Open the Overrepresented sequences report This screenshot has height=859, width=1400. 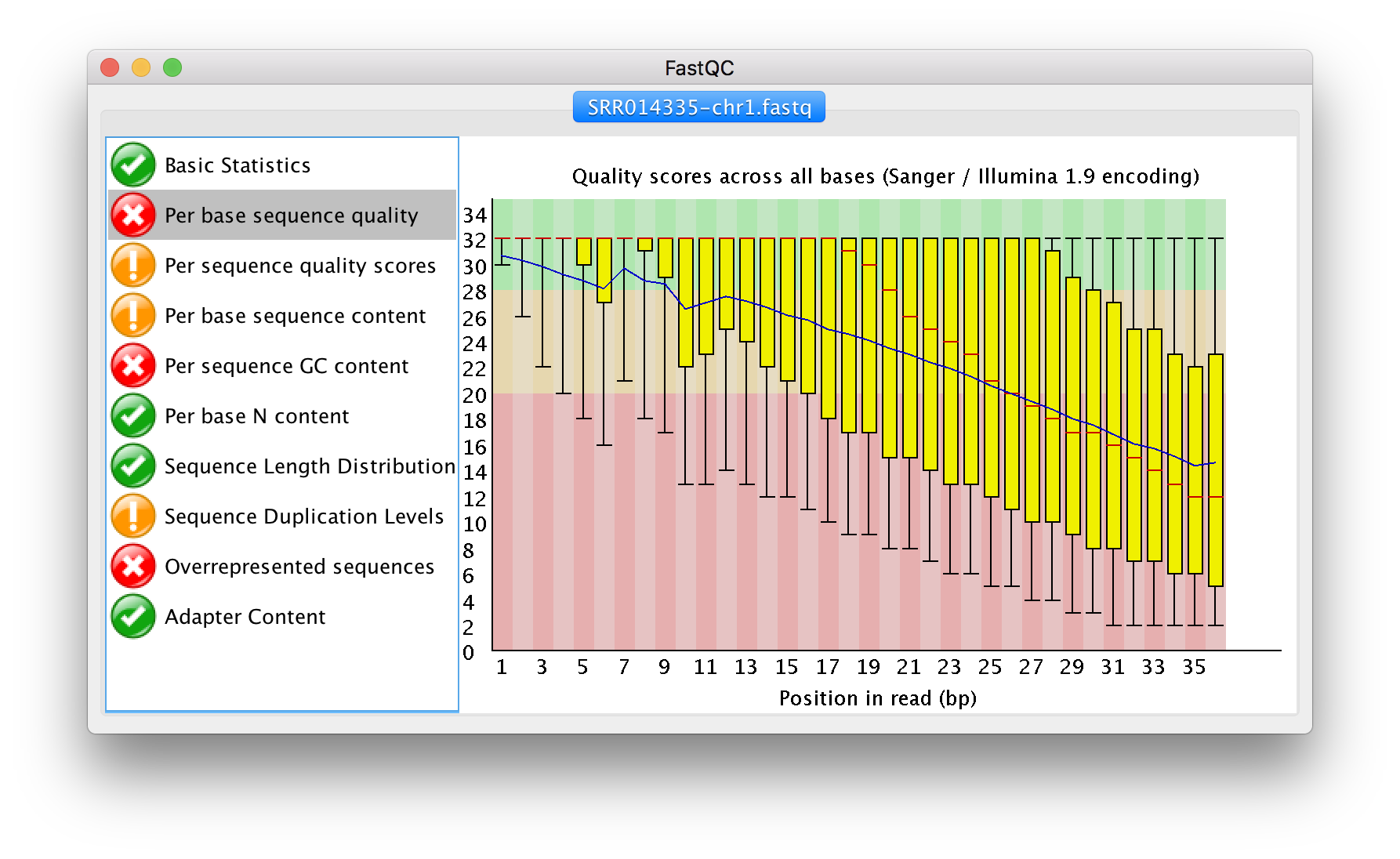[299, 567]
